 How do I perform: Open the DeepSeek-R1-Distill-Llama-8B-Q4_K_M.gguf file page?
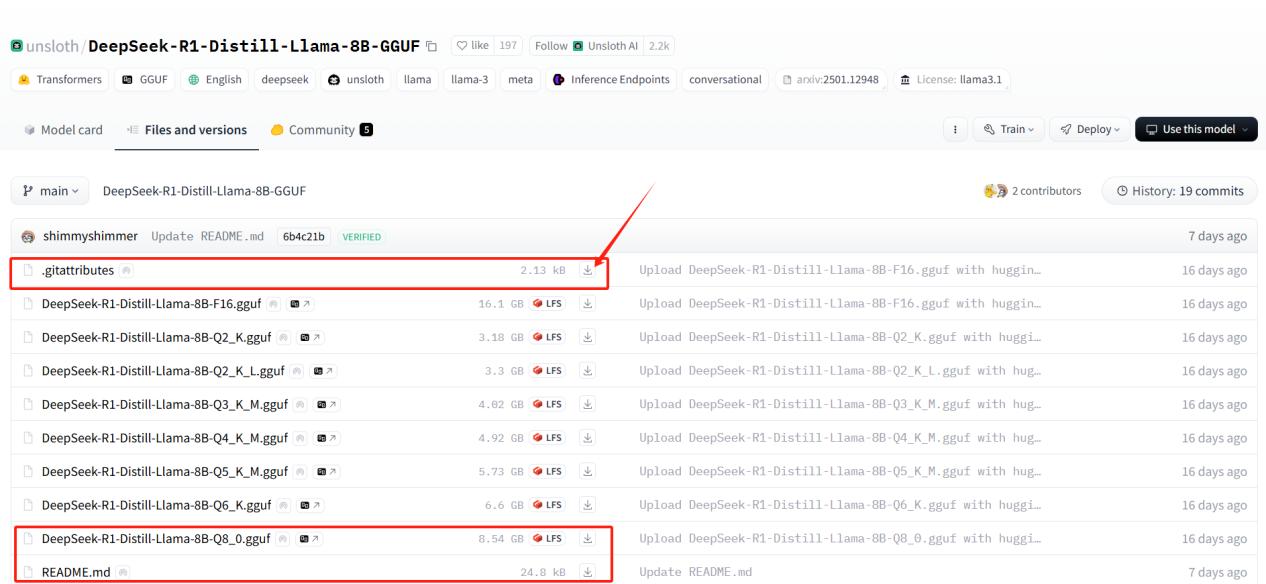pos(164,438)
